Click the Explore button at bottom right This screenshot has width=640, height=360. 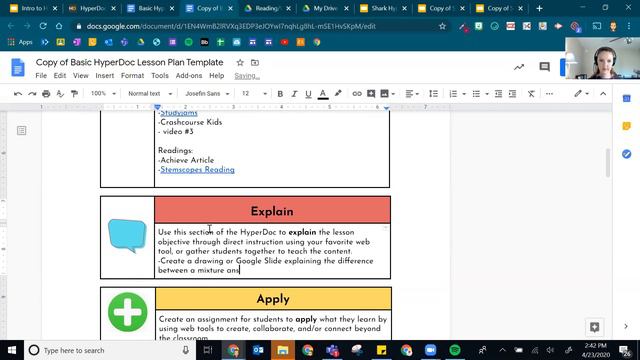(x=594, y=327)
